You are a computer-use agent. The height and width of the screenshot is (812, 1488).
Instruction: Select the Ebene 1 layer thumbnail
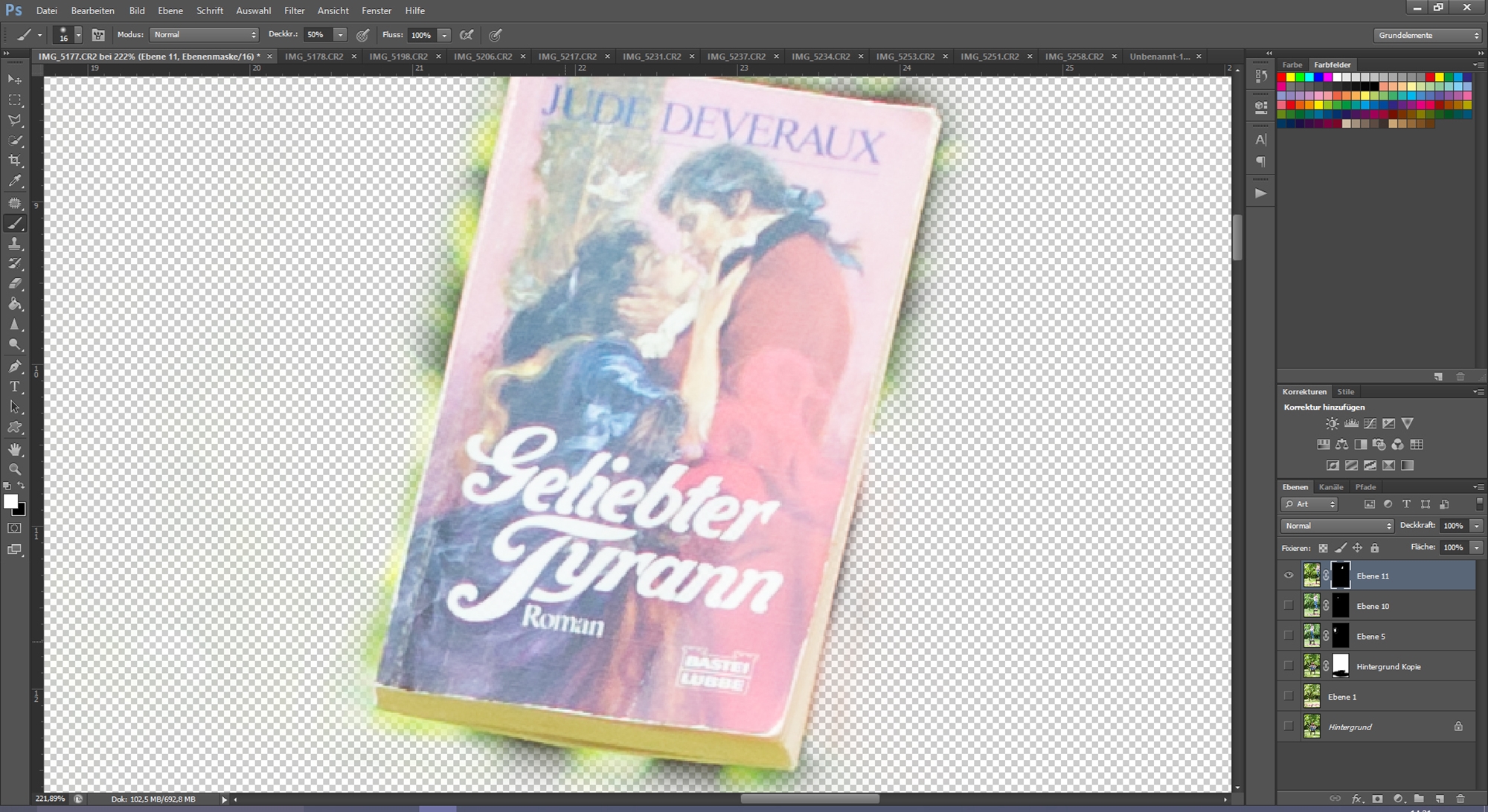click(x=1312, y=697)
